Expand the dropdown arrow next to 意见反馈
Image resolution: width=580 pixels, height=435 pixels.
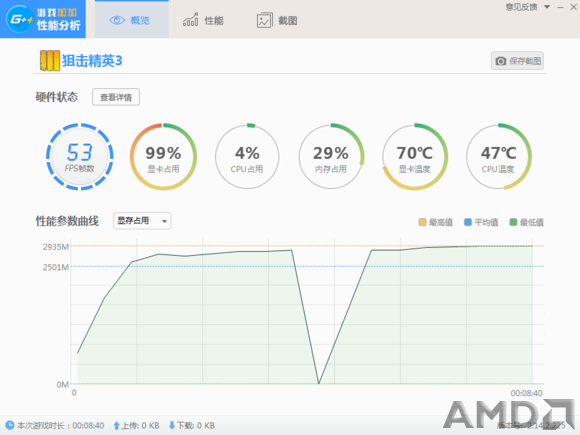tap(547, 7)
